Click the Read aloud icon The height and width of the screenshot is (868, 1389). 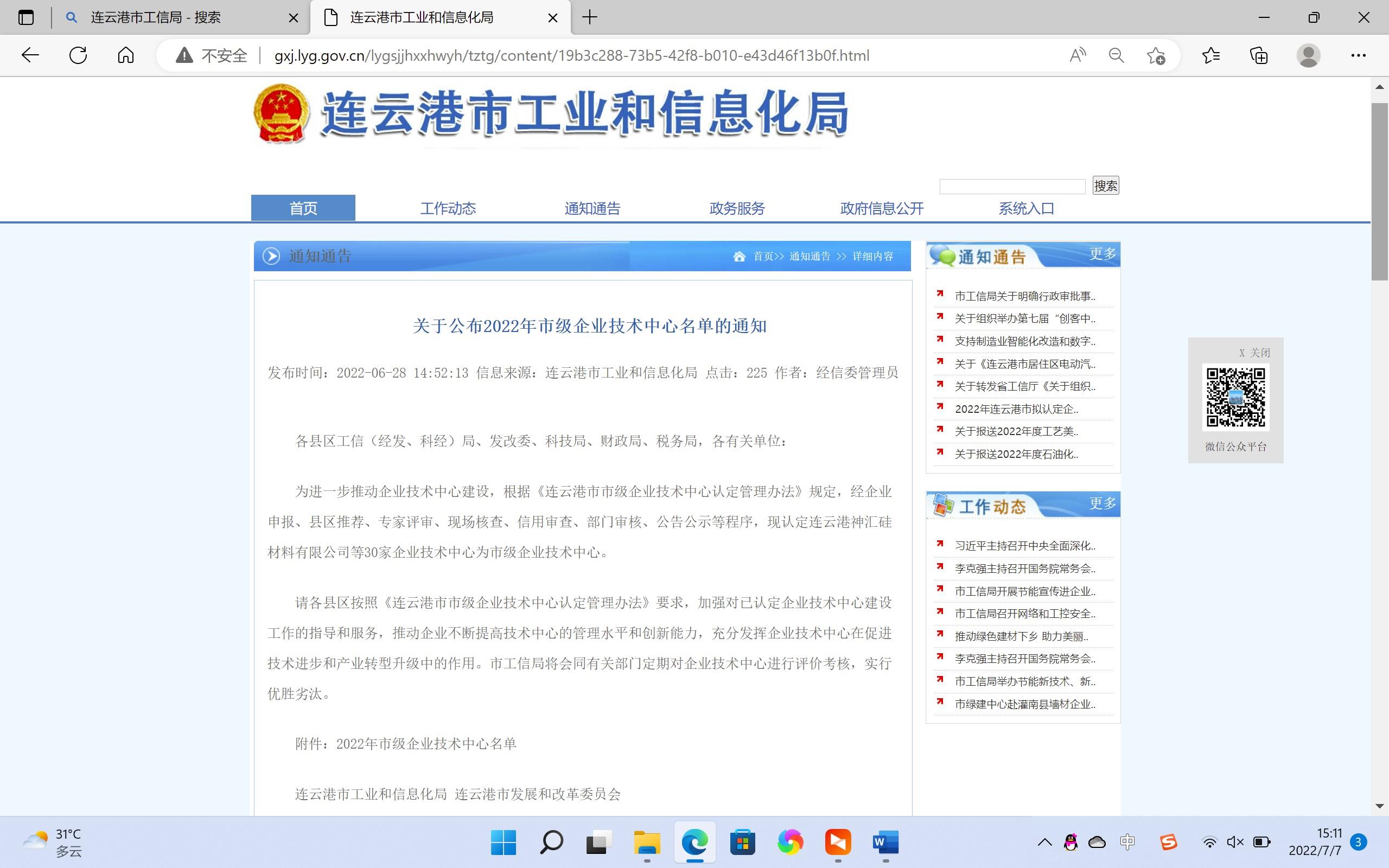[1078, 55]
